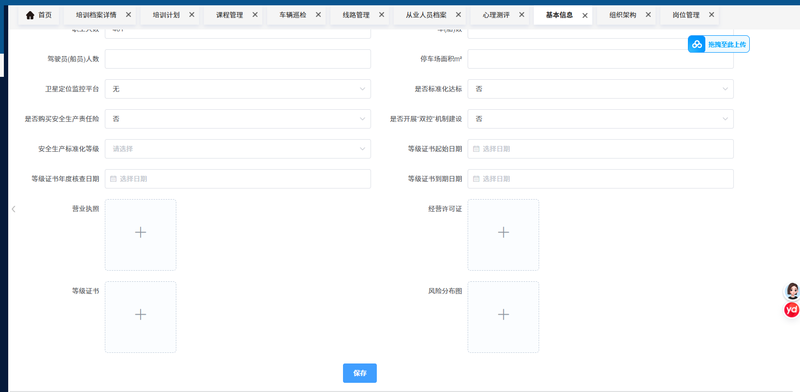Upload an image for 经营许可证

click(503, 235)
